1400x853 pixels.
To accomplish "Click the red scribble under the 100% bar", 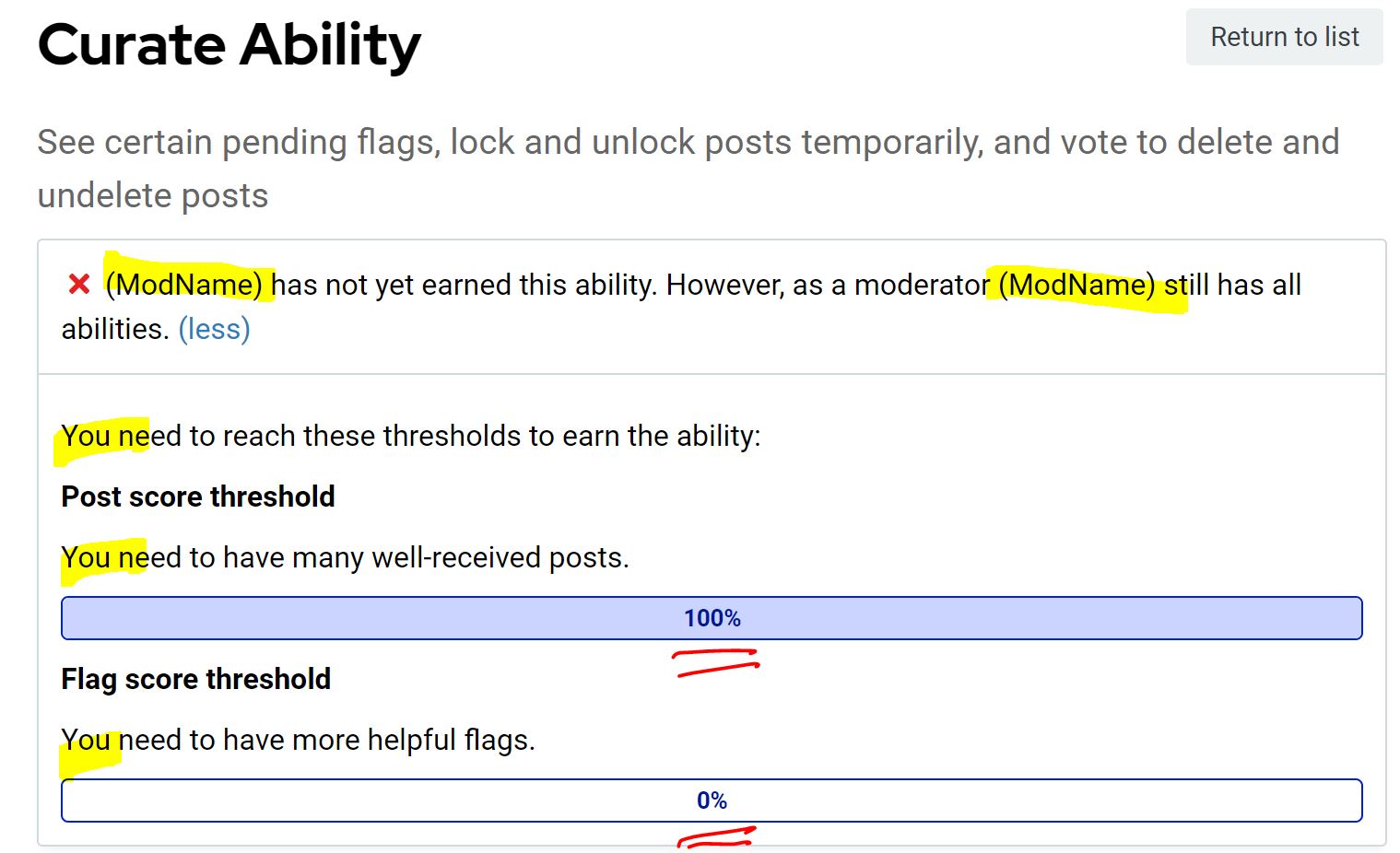I will click(716, 662).
